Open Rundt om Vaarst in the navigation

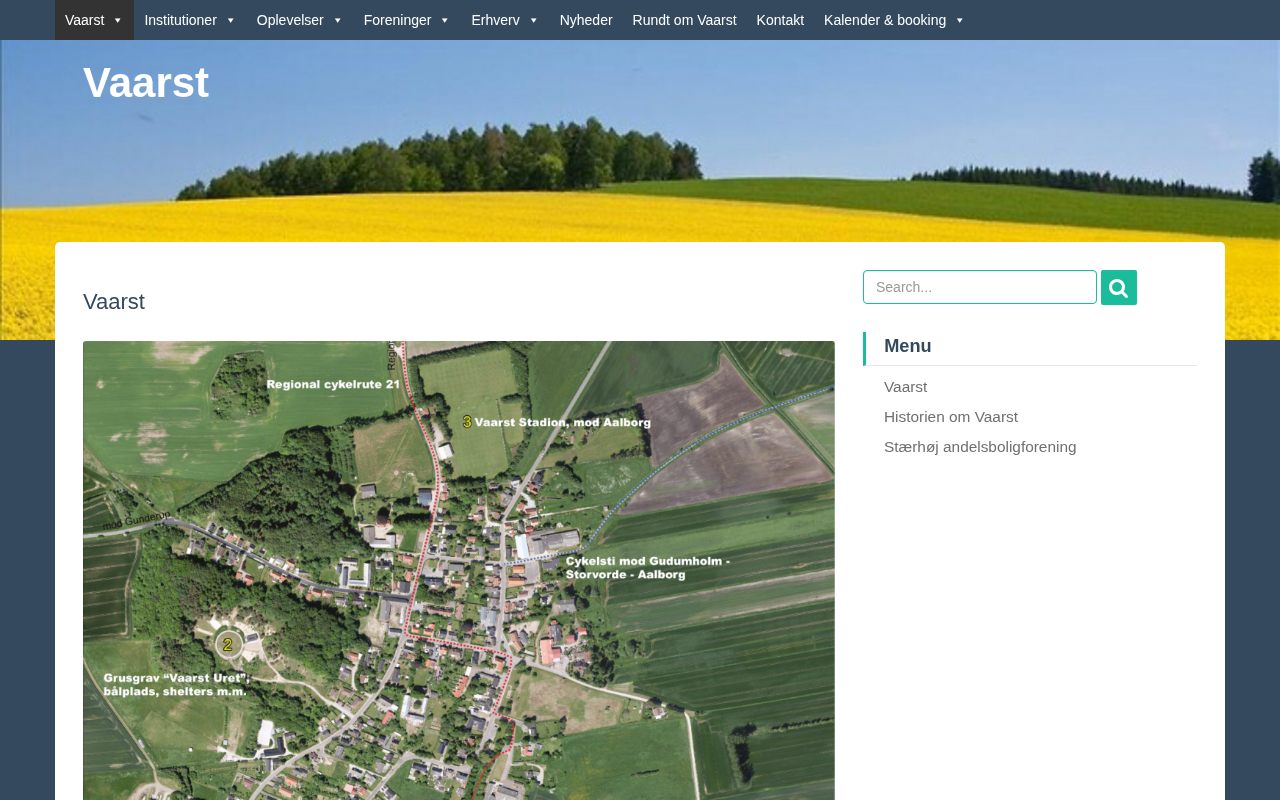tap(684, 20)
